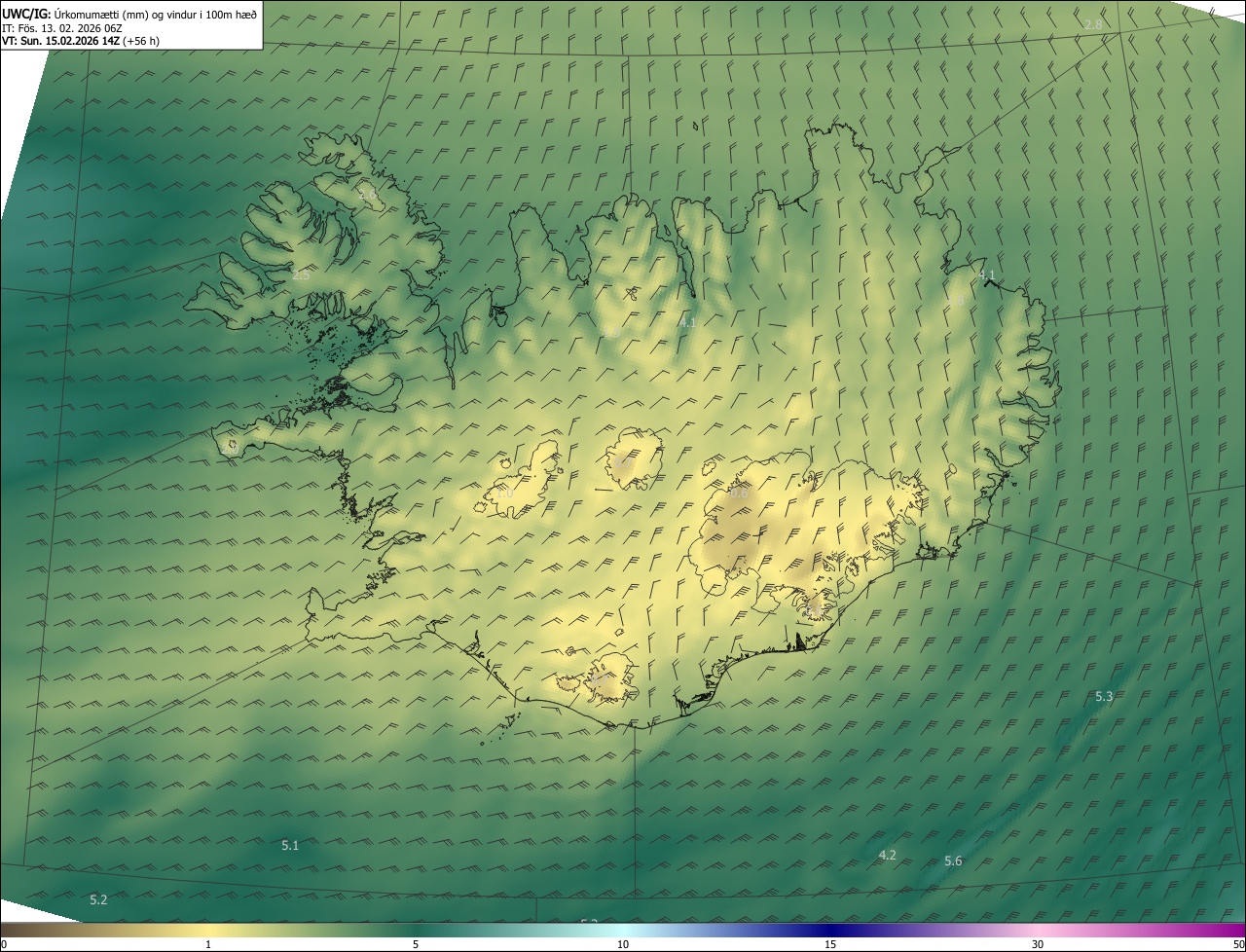Click the '50' tick on the color scale
The image size is (1246, 952).
[x=1238, y=944]
